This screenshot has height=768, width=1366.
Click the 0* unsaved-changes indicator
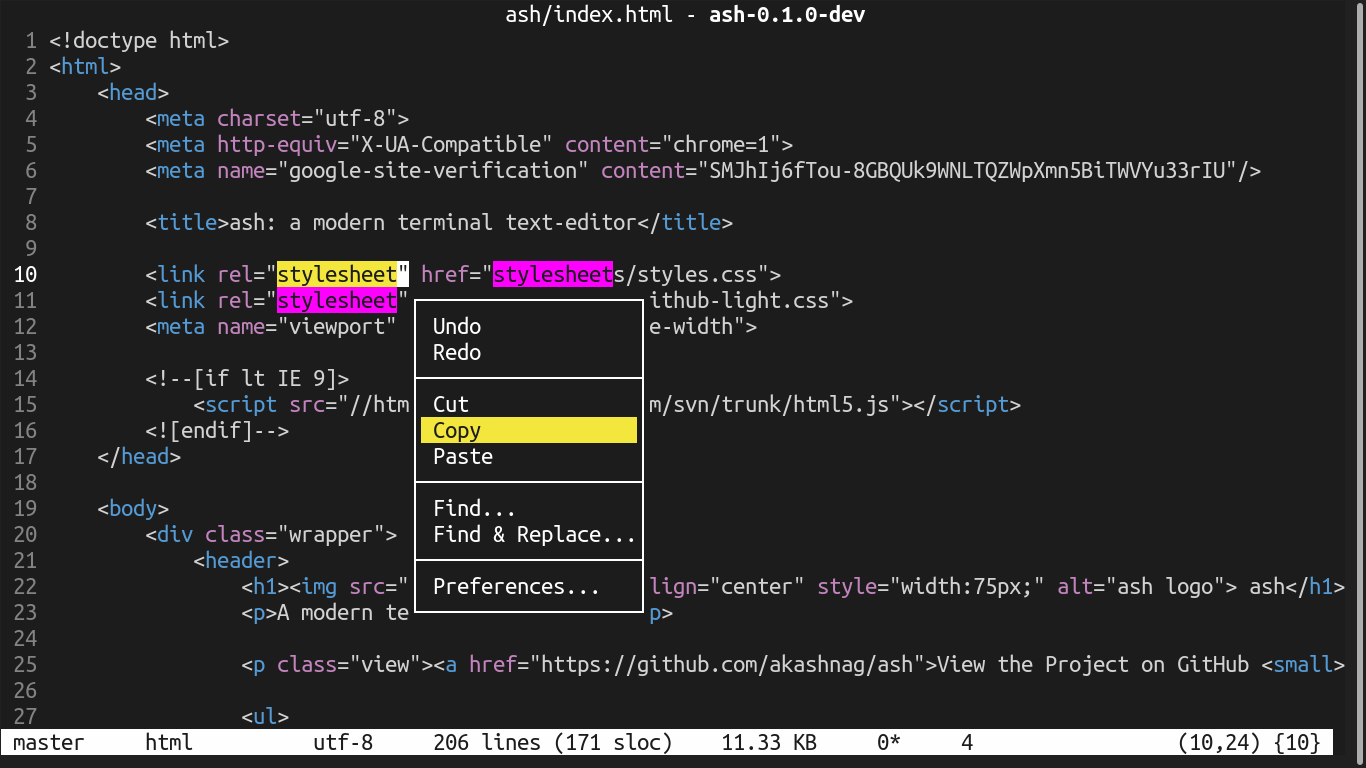pyautogui.click(x=890, y=743)
